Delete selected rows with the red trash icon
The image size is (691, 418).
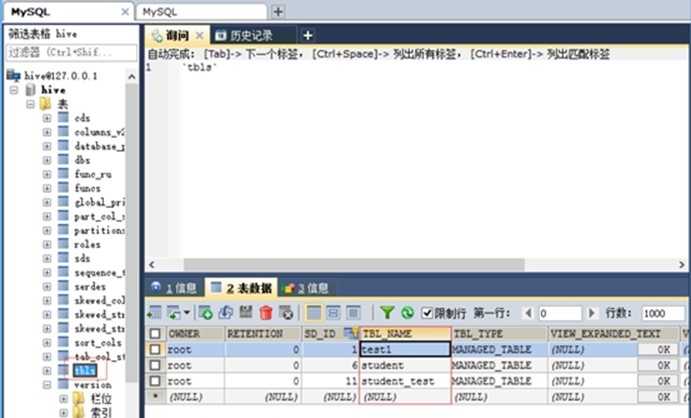coord(266,313)
